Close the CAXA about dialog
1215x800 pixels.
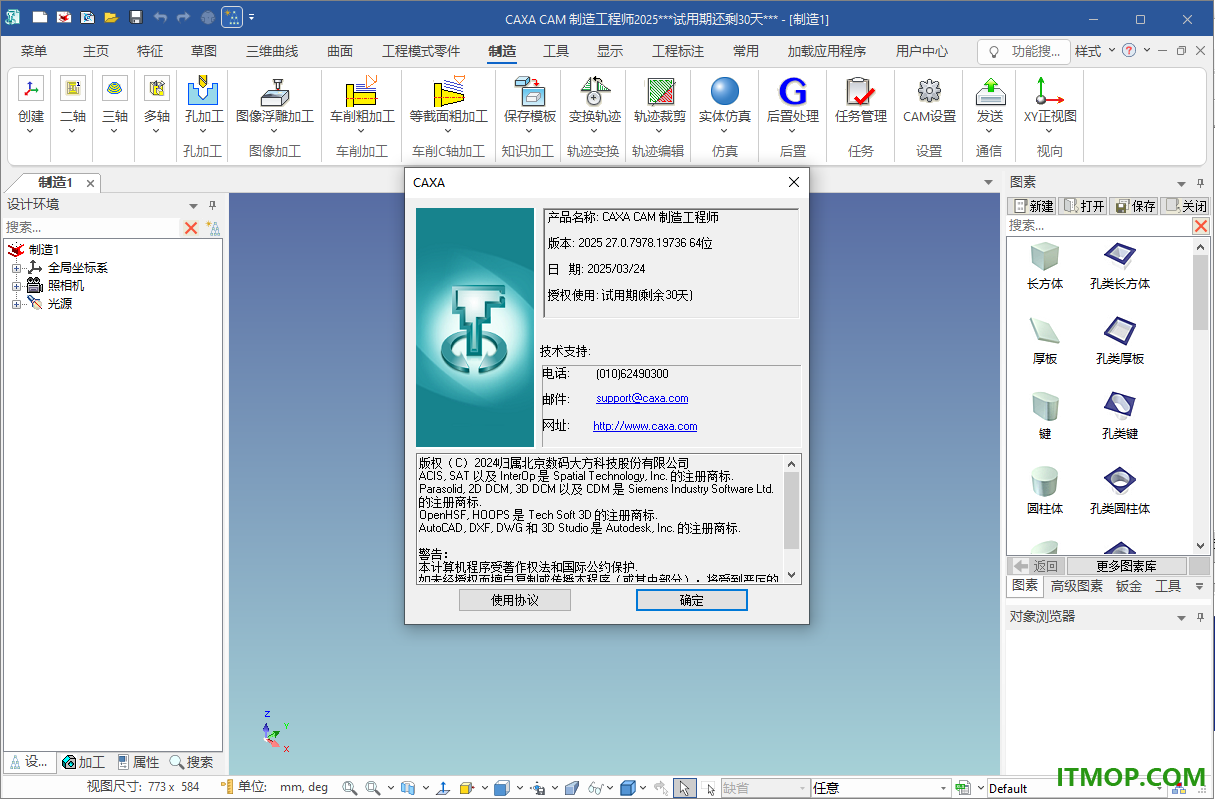point(794,182)
